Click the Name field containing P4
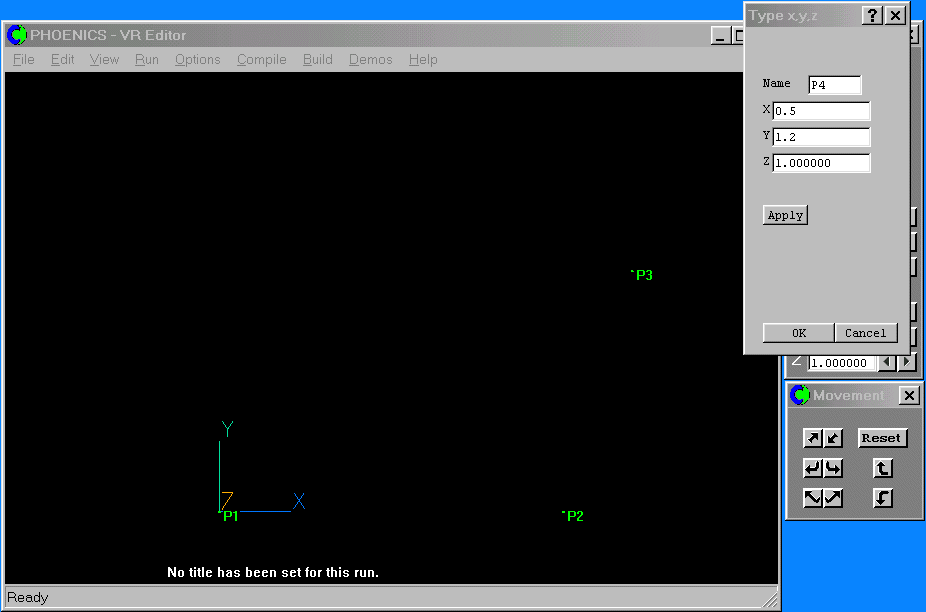The image size is (926, 612). pyautogui.click(x=834, y=85)
